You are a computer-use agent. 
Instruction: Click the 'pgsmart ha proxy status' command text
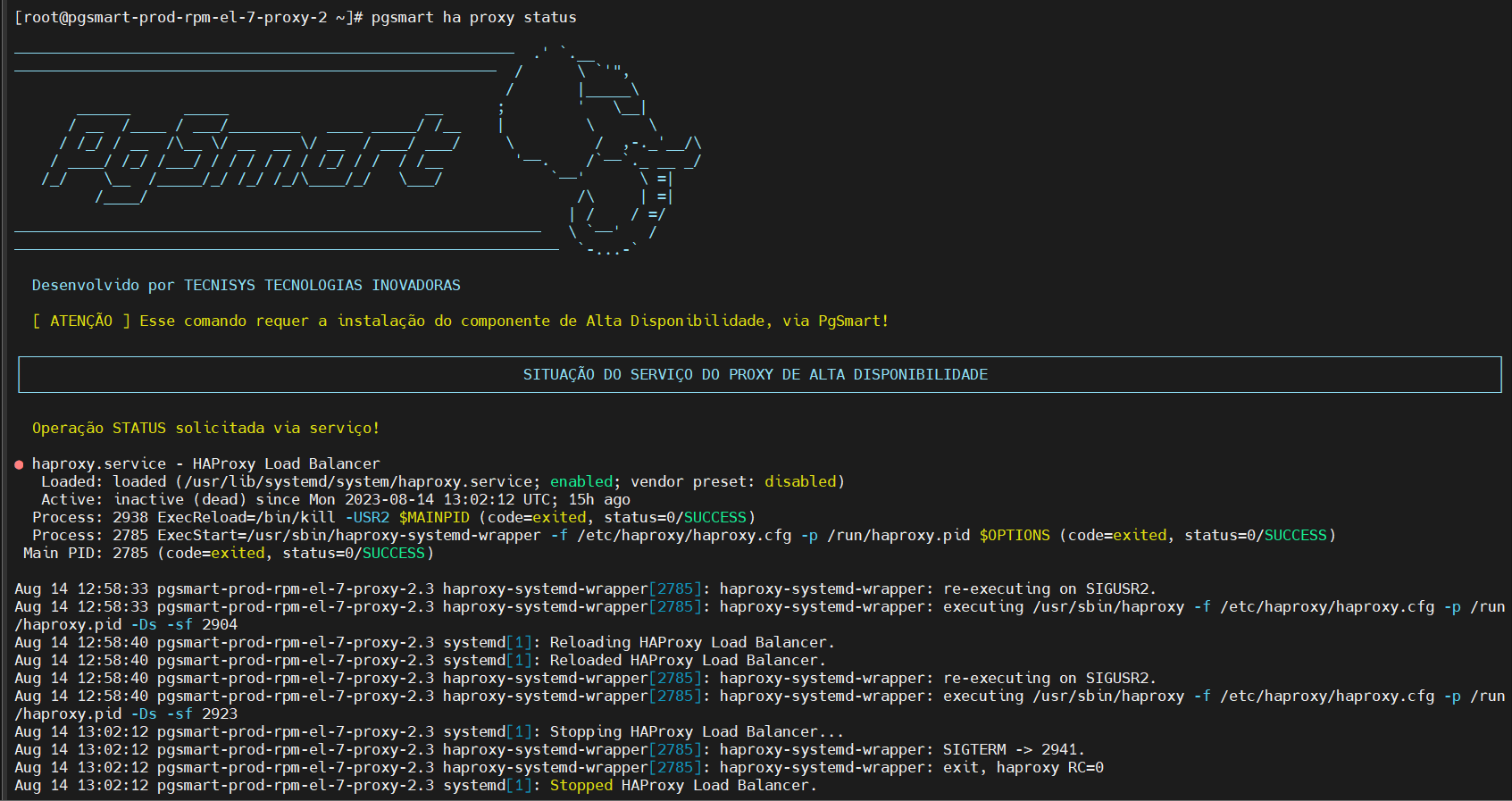[x=473, y=17]
